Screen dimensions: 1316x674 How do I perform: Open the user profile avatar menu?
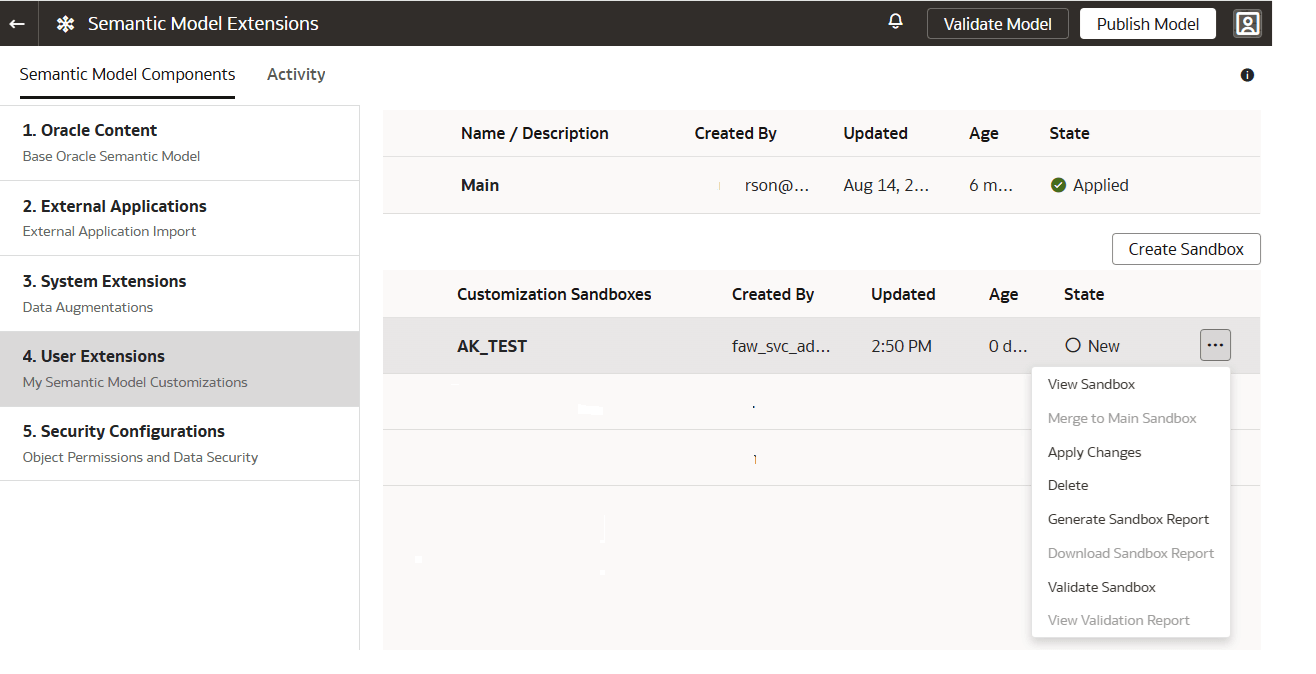(x=1248, y=22)
